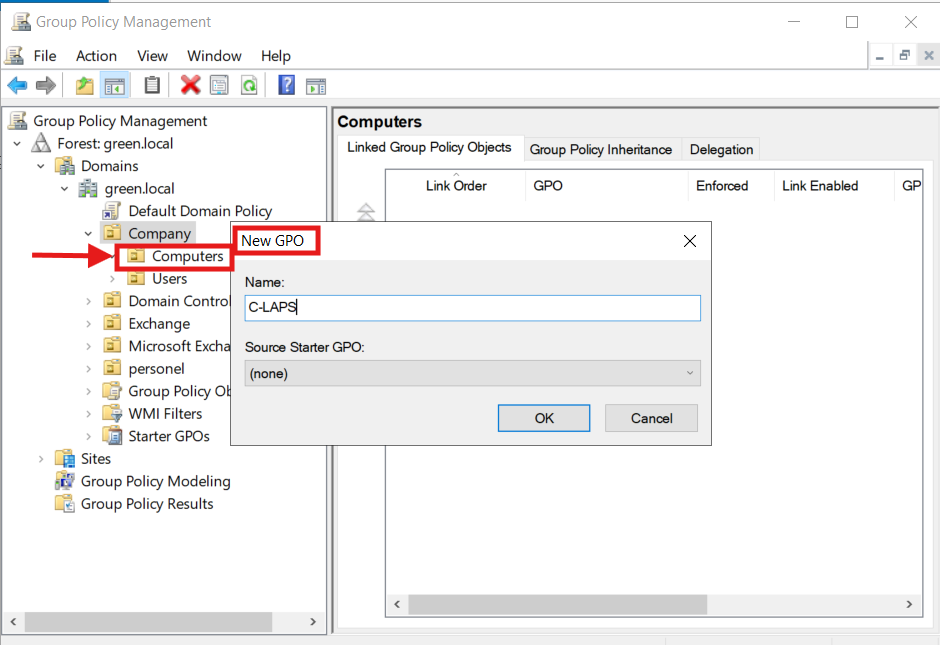Screen dimensions: 940x645
Task: Expand the Sites tree node
Action: coord(42,459)
